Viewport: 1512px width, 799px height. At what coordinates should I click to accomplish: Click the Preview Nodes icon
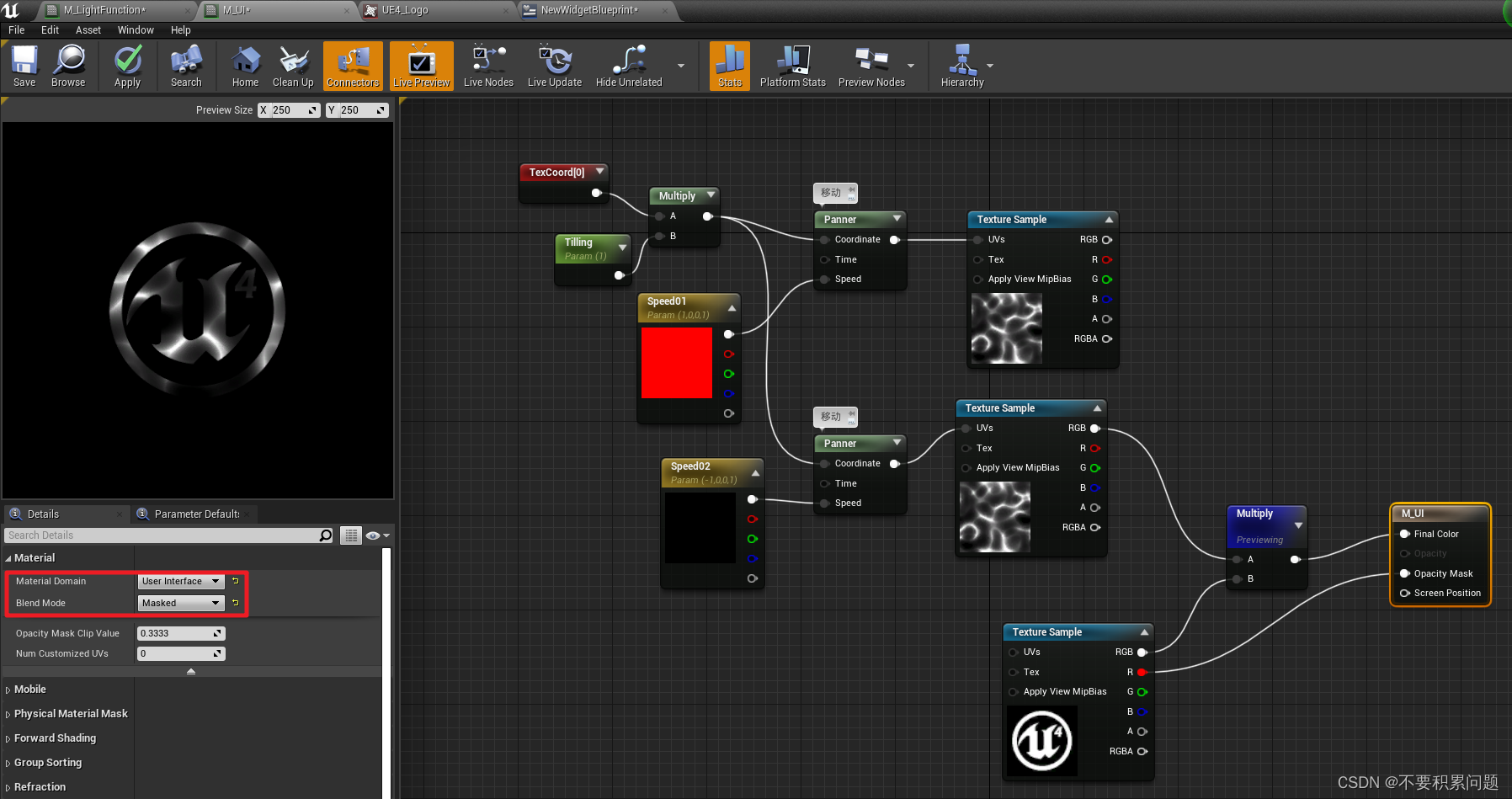(871, 66)
